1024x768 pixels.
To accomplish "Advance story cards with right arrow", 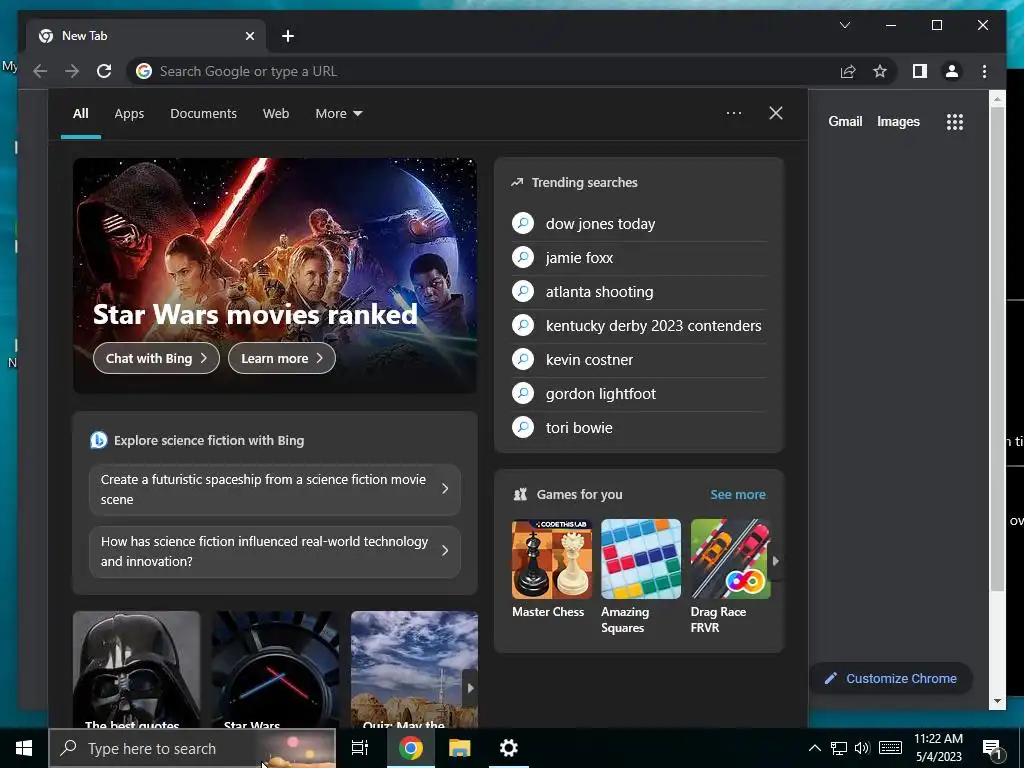I will [470, 688].
